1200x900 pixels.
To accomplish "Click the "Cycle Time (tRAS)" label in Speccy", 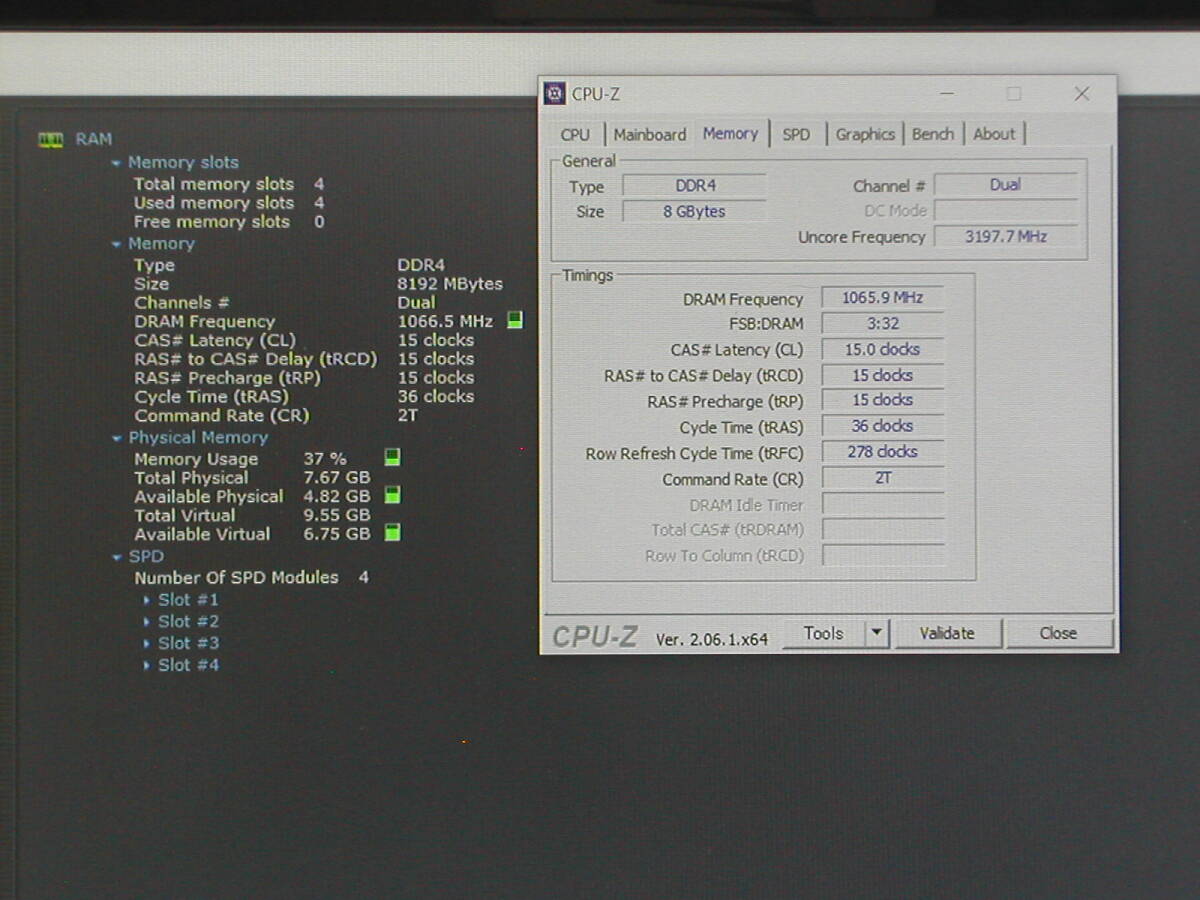I will coord(211,397).
